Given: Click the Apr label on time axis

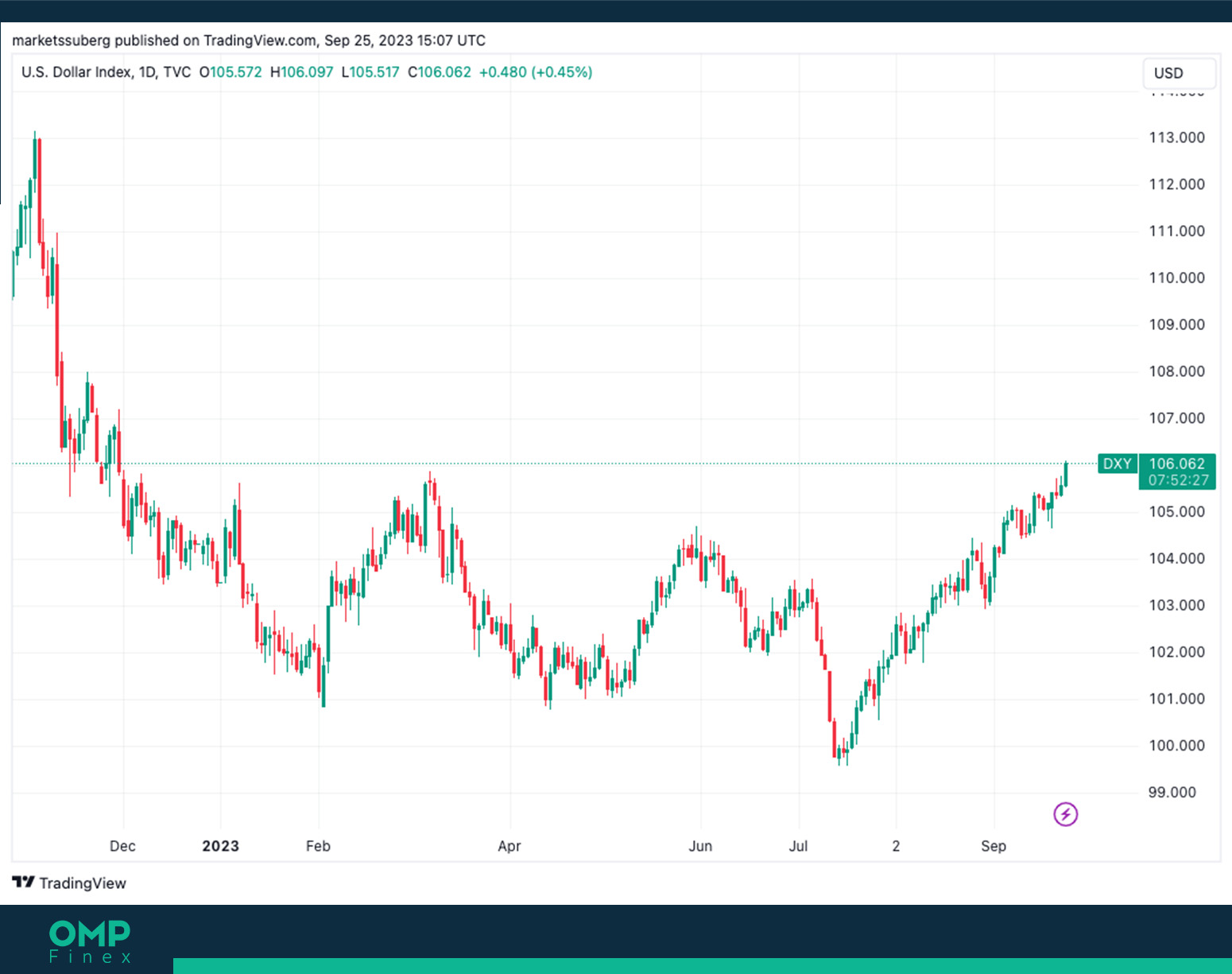Looking at the screenshot, I should tap(509, 846).
